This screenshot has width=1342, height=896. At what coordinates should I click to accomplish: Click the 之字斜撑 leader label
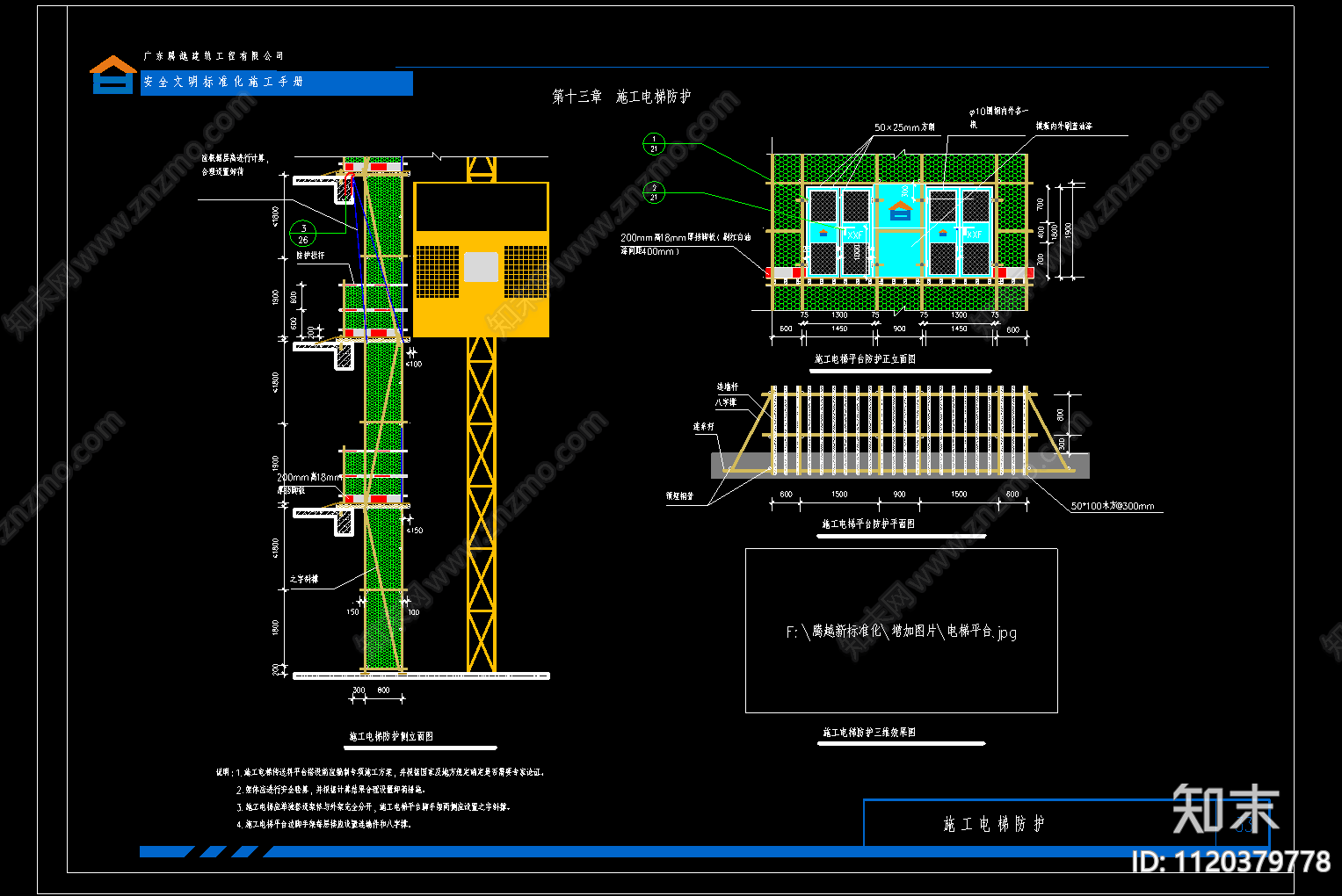[x=304, y=580]
